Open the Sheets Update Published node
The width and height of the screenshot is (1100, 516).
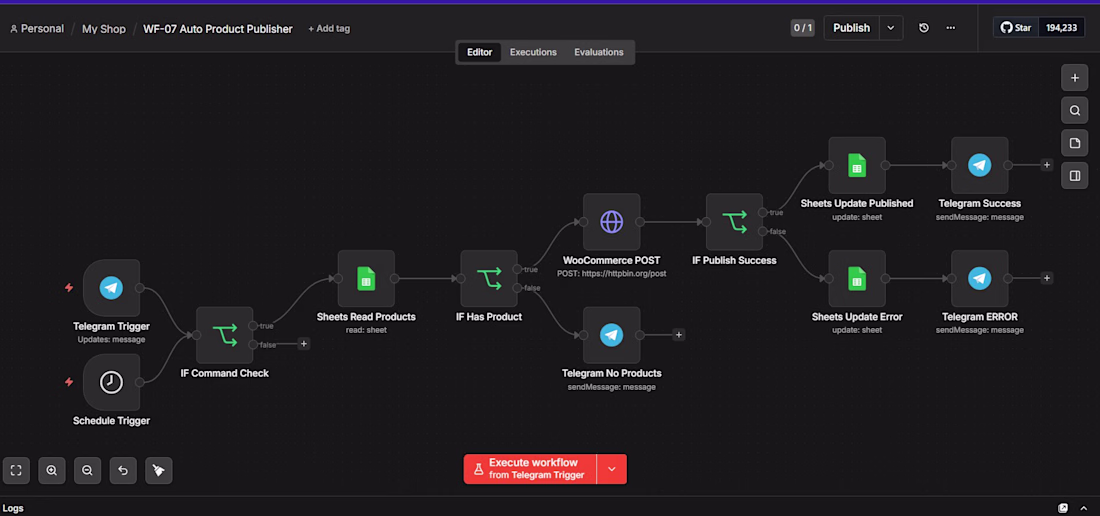tap(857, 165)
